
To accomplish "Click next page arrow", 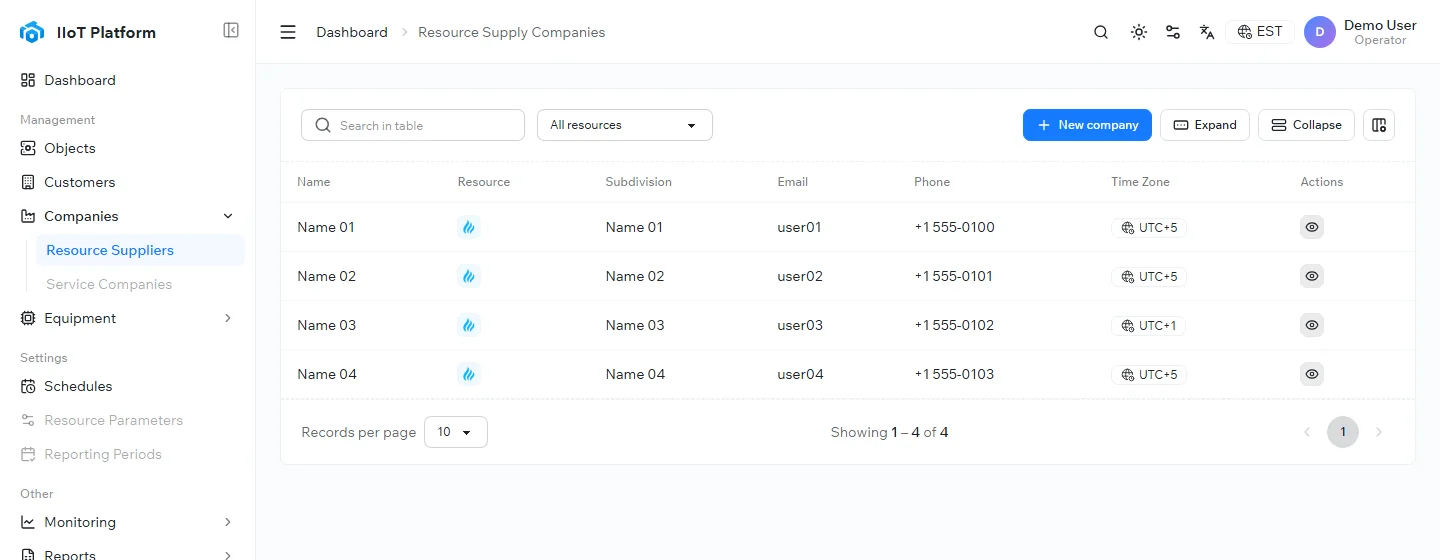I will (x=1379, y=432).
